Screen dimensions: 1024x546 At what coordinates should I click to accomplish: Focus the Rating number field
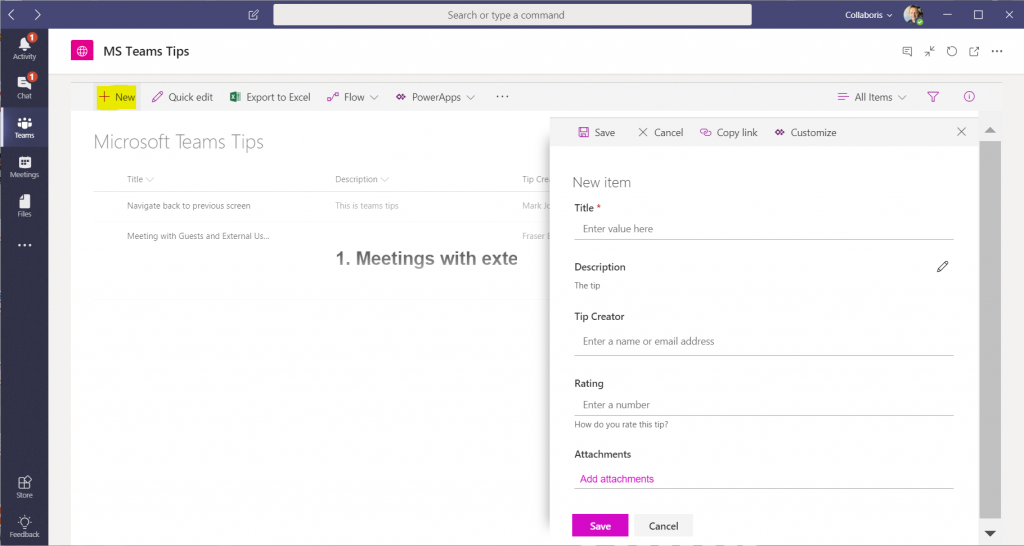pyautogui.click(x=763, y=405)
